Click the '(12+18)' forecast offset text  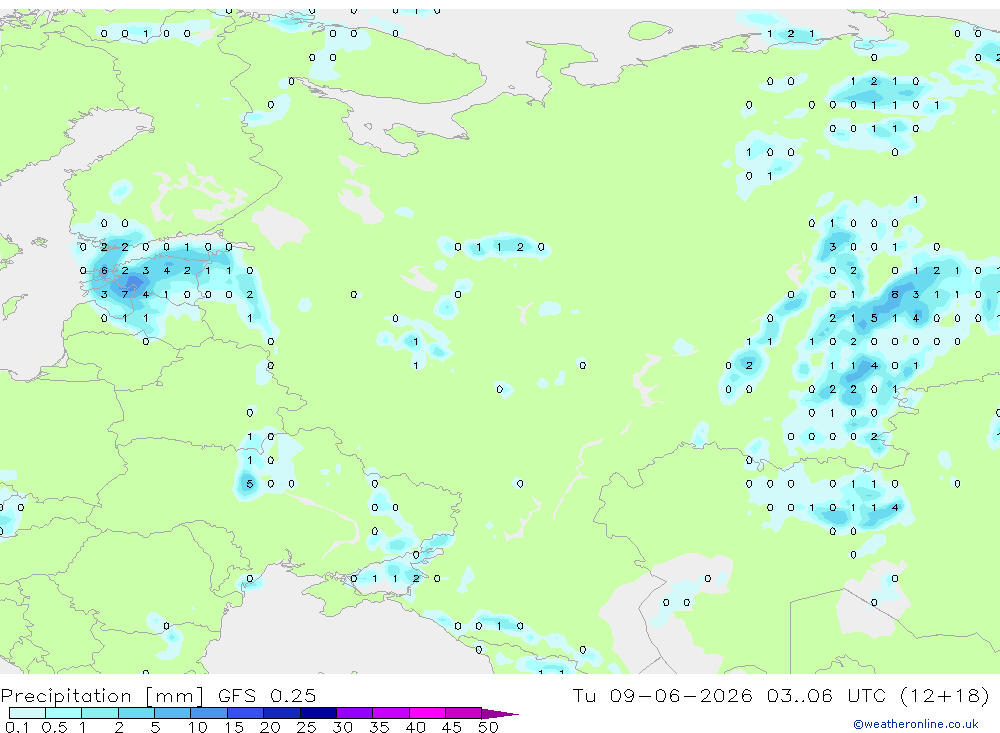945,695
